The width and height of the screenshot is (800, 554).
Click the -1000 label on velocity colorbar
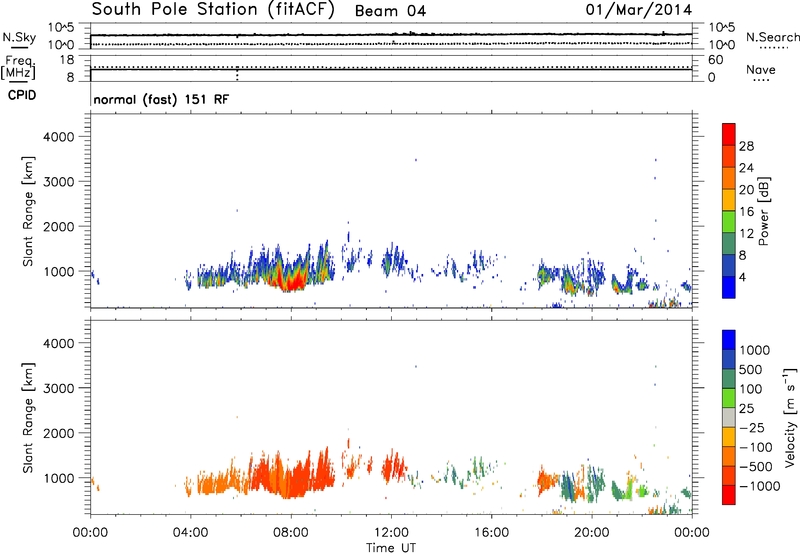[759, 486]
